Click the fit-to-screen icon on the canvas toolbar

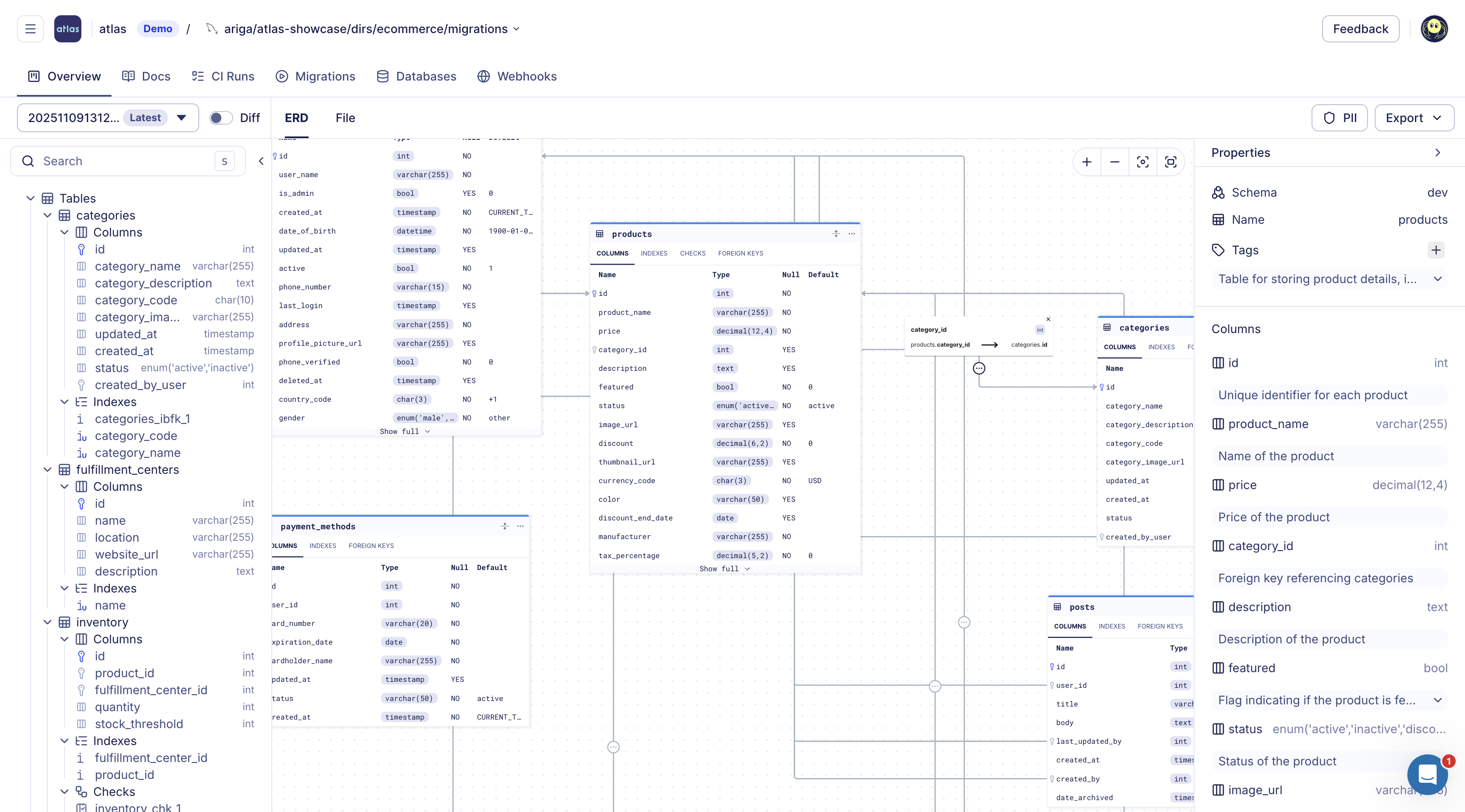click(1171, 161)
